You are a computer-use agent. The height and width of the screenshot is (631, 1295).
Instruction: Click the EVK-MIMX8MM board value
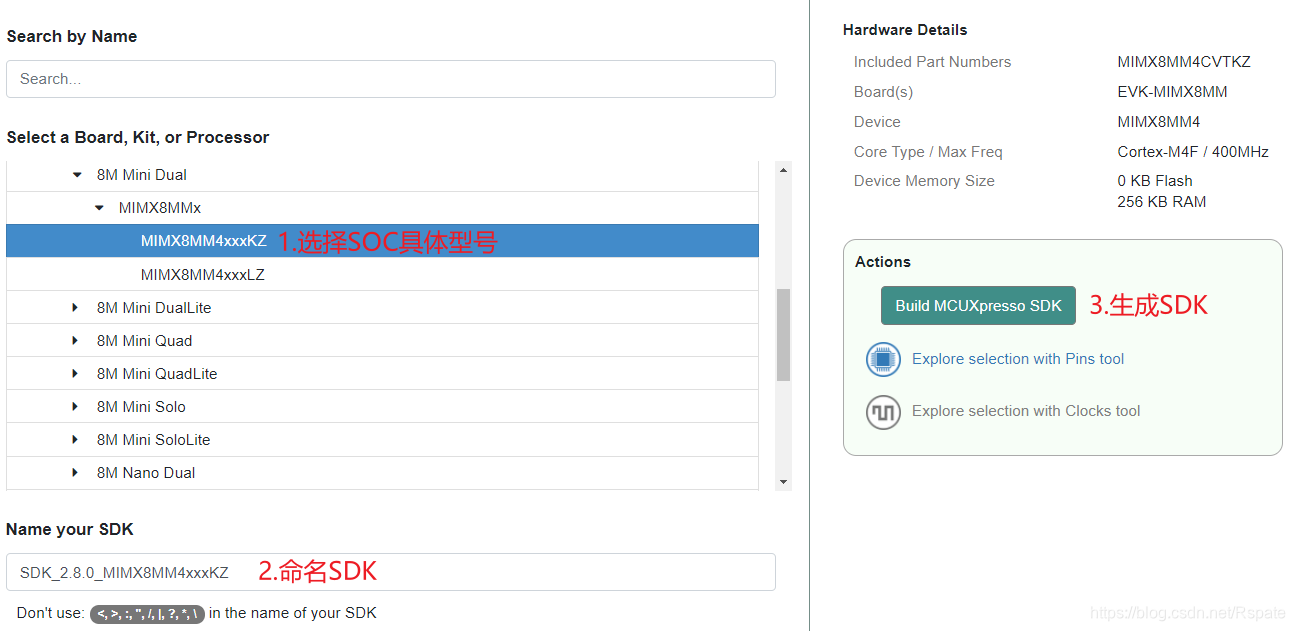coord(1172,92)
